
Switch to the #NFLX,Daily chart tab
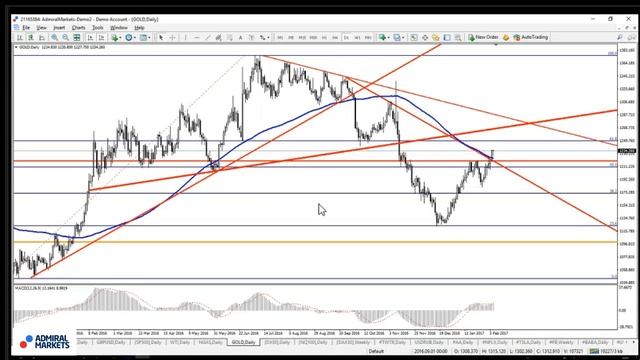pyautogui.click(x=494, y=342)
